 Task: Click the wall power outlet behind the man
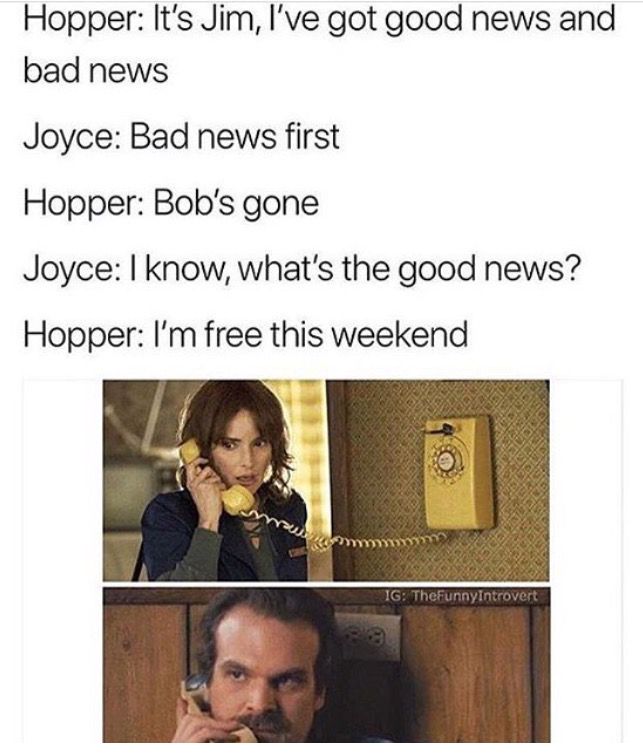[367, 637]
